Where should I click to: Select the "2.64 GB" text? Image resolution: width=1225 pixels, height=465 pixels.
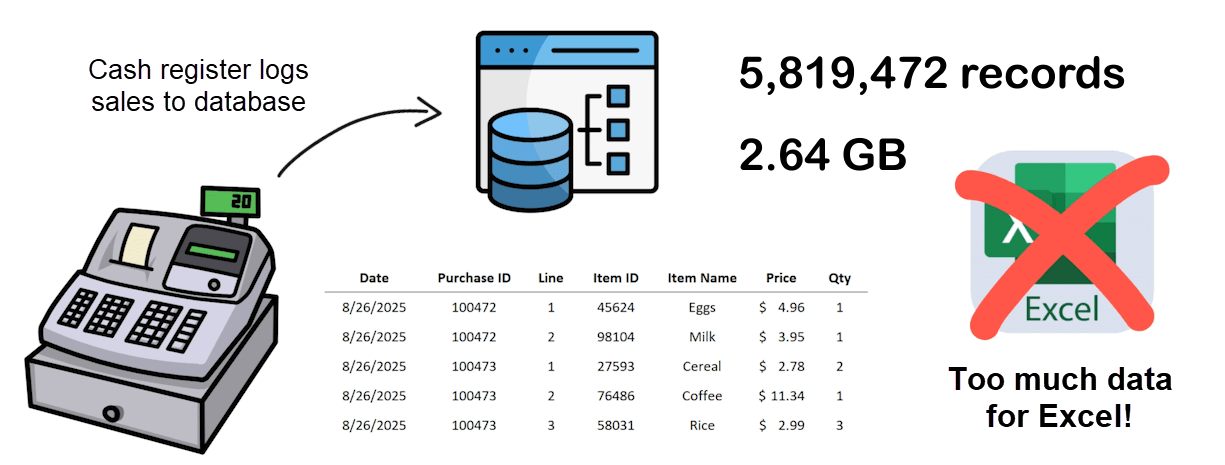tap(823, 154)
